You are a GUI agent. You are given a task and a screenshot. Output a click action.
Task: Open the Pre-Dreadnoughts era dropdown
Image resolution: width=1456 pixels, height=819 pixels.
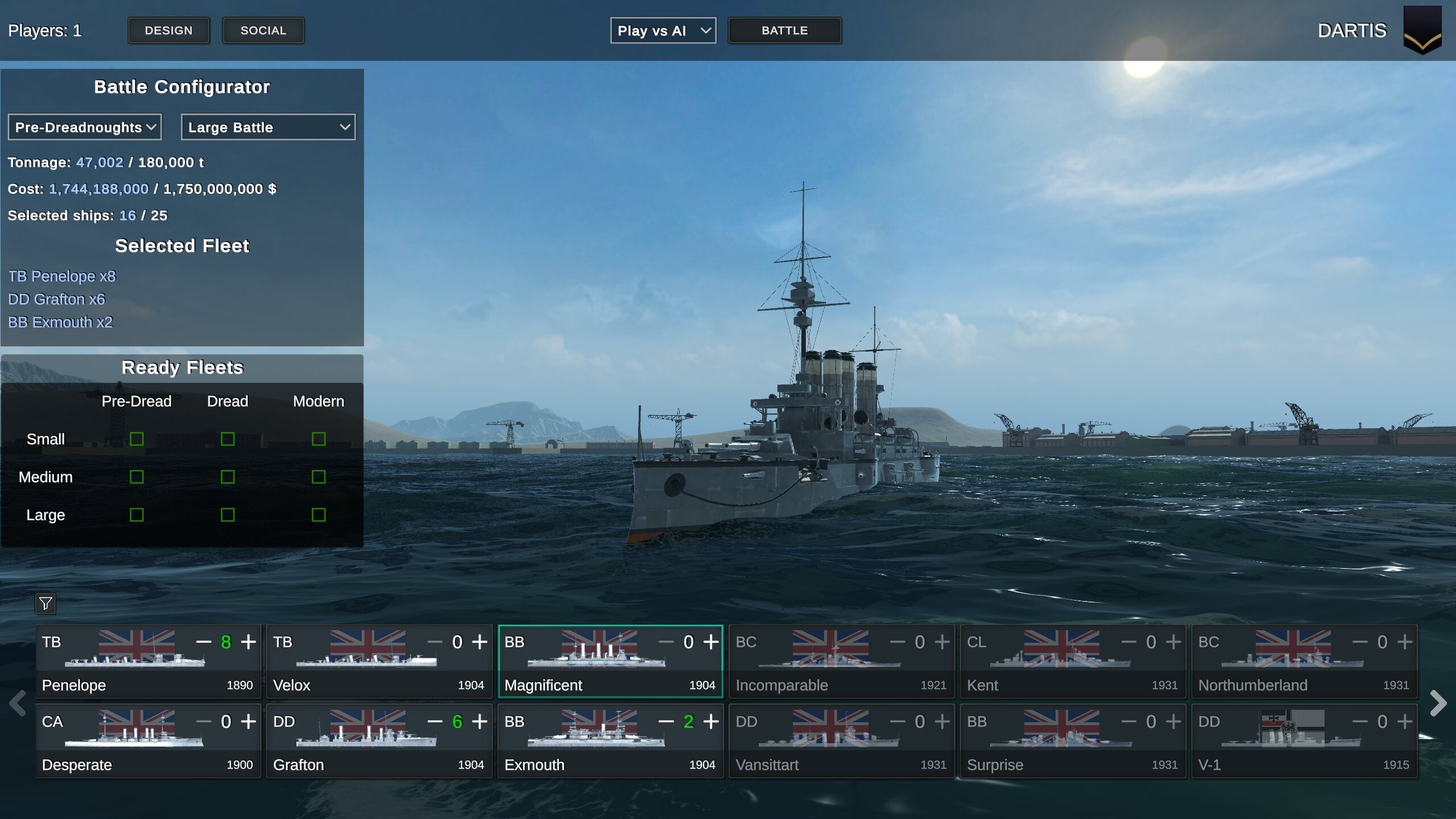point(84,127)
